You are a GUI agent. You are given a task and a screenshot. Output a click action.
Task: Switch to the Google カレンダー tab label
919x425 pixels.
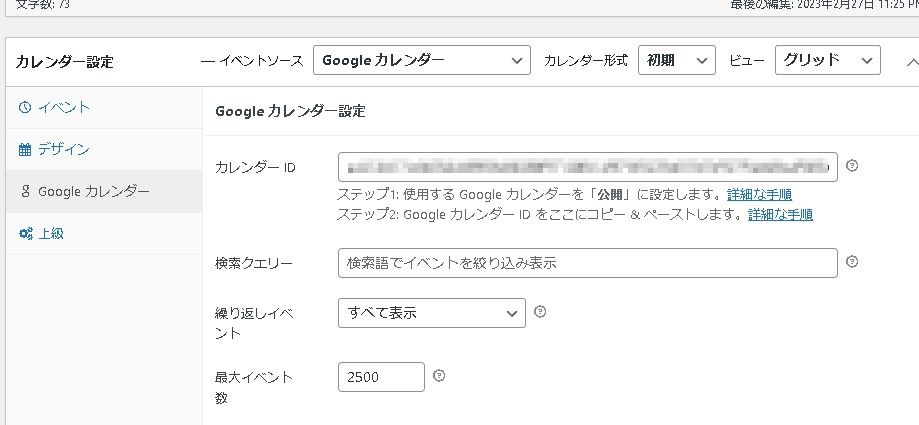click(x=94, y=191)
